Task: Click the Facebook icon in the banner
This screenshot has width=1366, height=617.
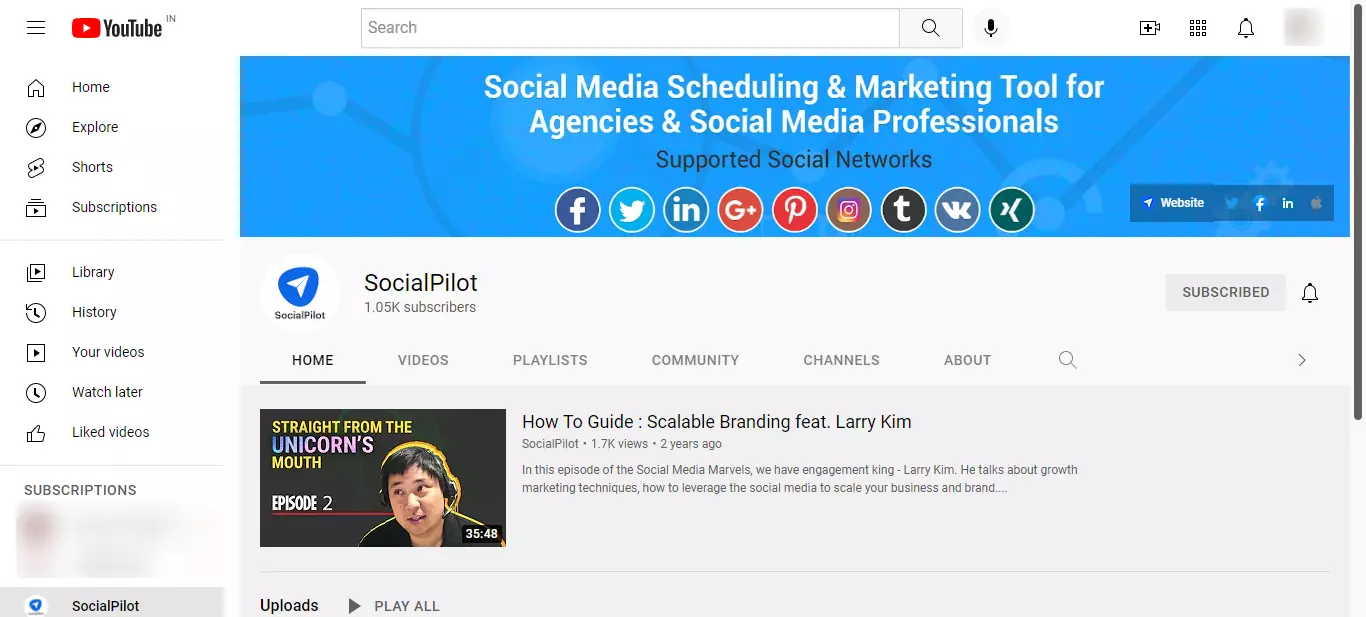Action: click(577, 209)
